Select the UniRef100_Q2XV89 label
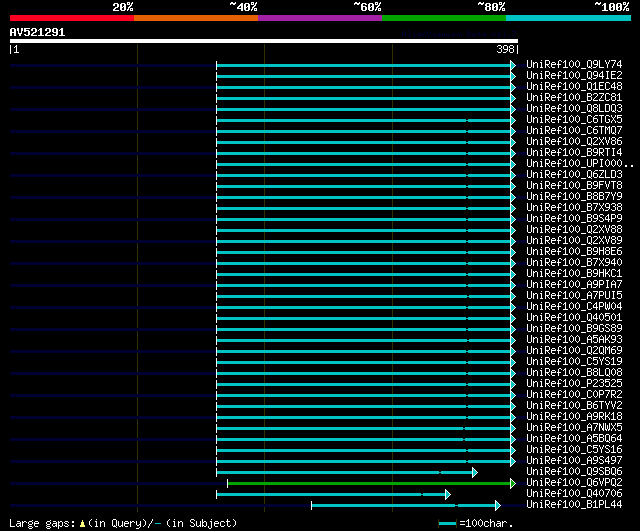Screen dimensions: 640x531 (x=574, y=241)
